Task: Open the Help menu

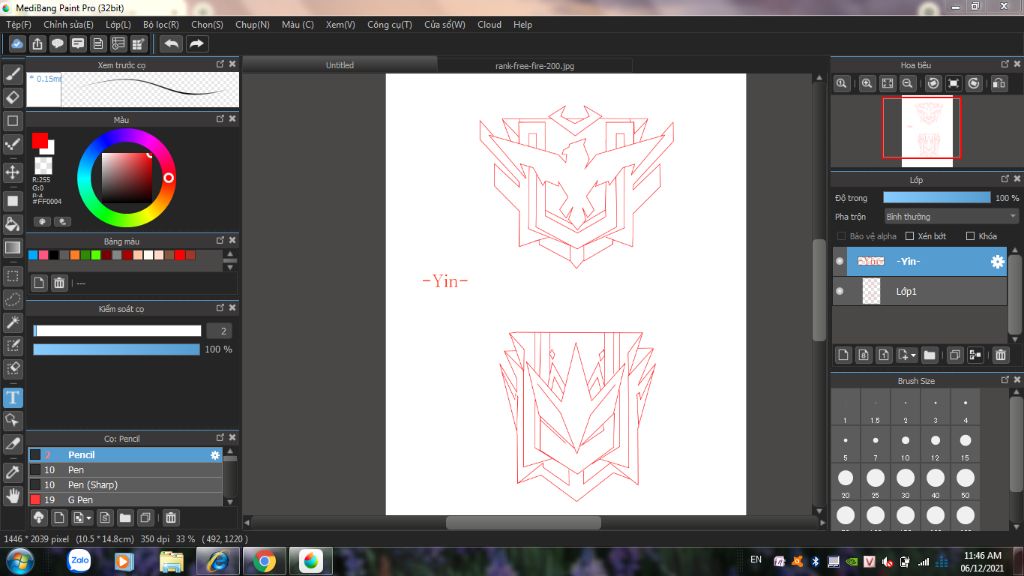Action: (x=522, y=25)
